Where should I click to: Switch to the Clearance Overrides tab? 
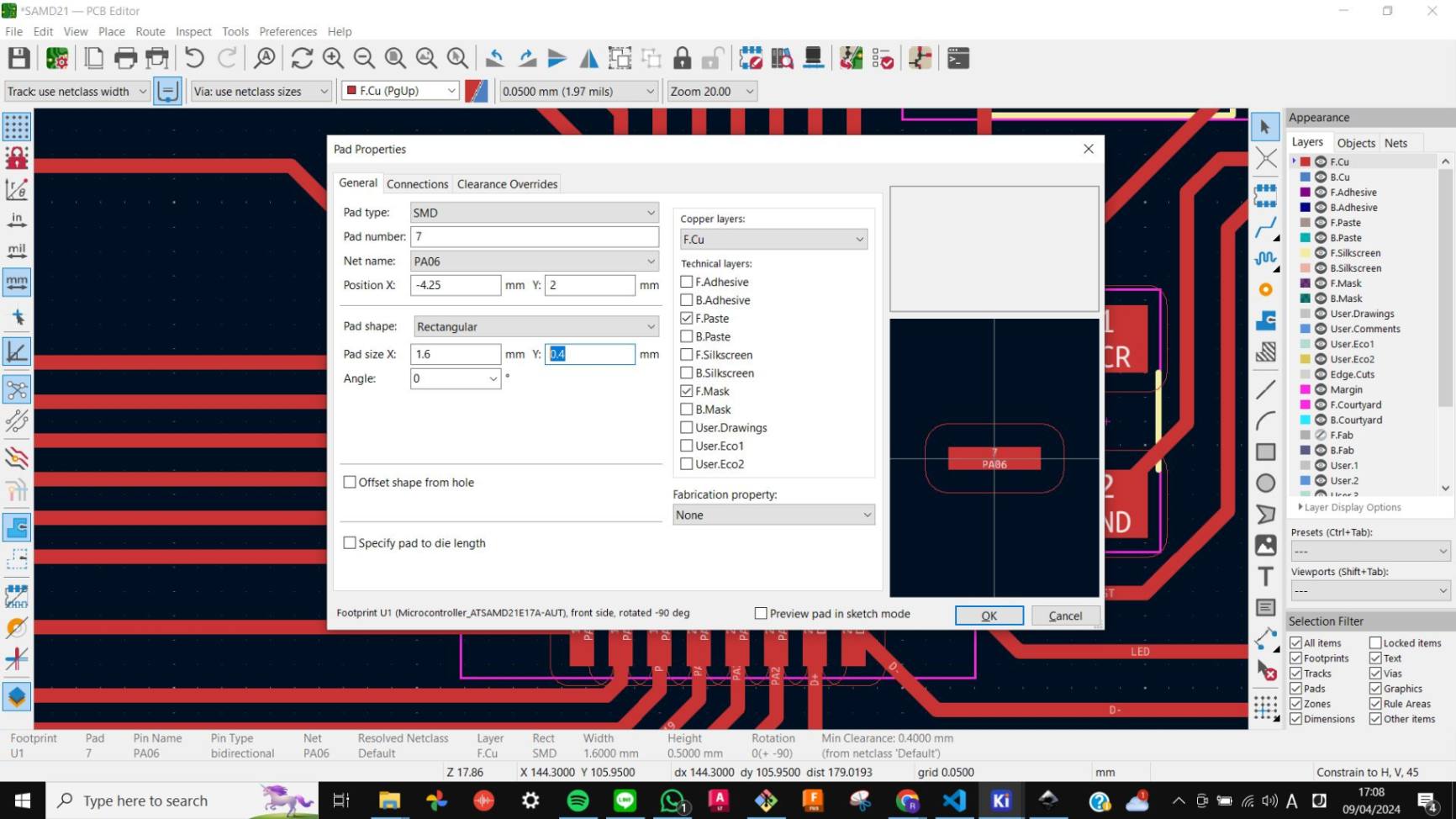click(x=507, y=184)
